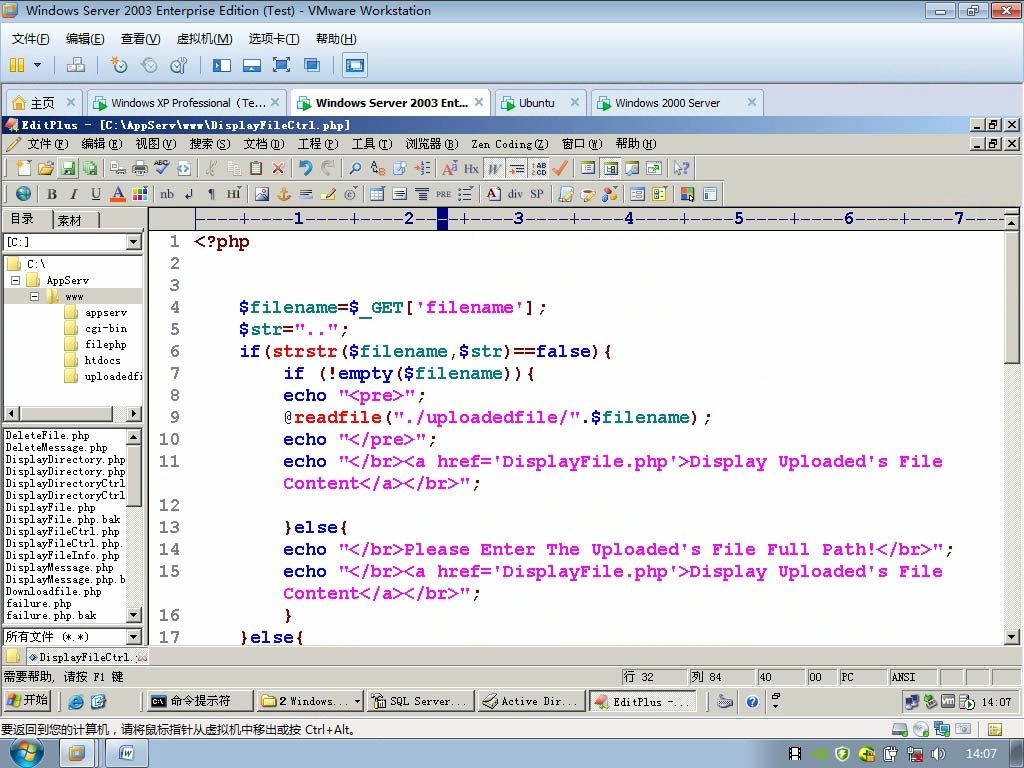1024x768 pixels.
Task: Open the 虚拟机(M) menu in VMware
Action: (x=204, y=39)
